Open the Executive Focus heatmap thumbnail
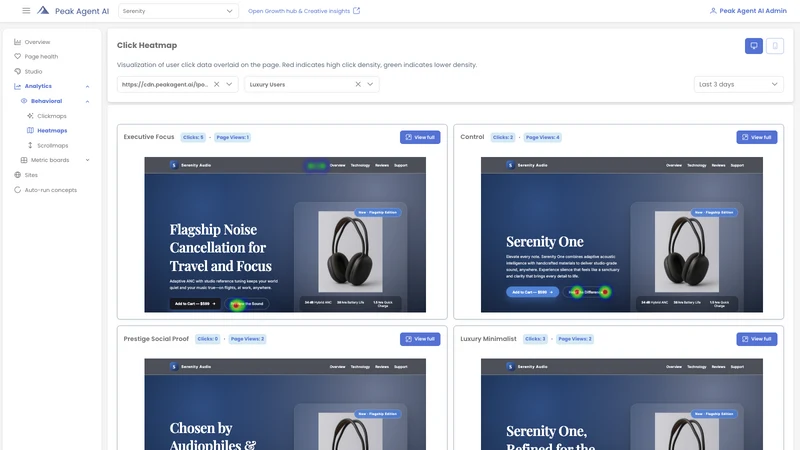The width and height of the screenshot is (800, 450). (285, 235)
